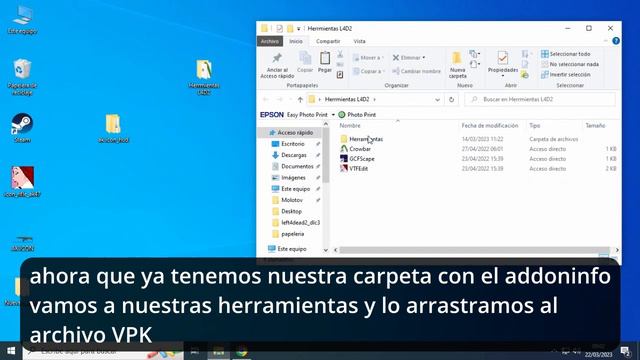Open the Papelera de reciclaje icon
This screenshot has height=360, width=640.
22,77
